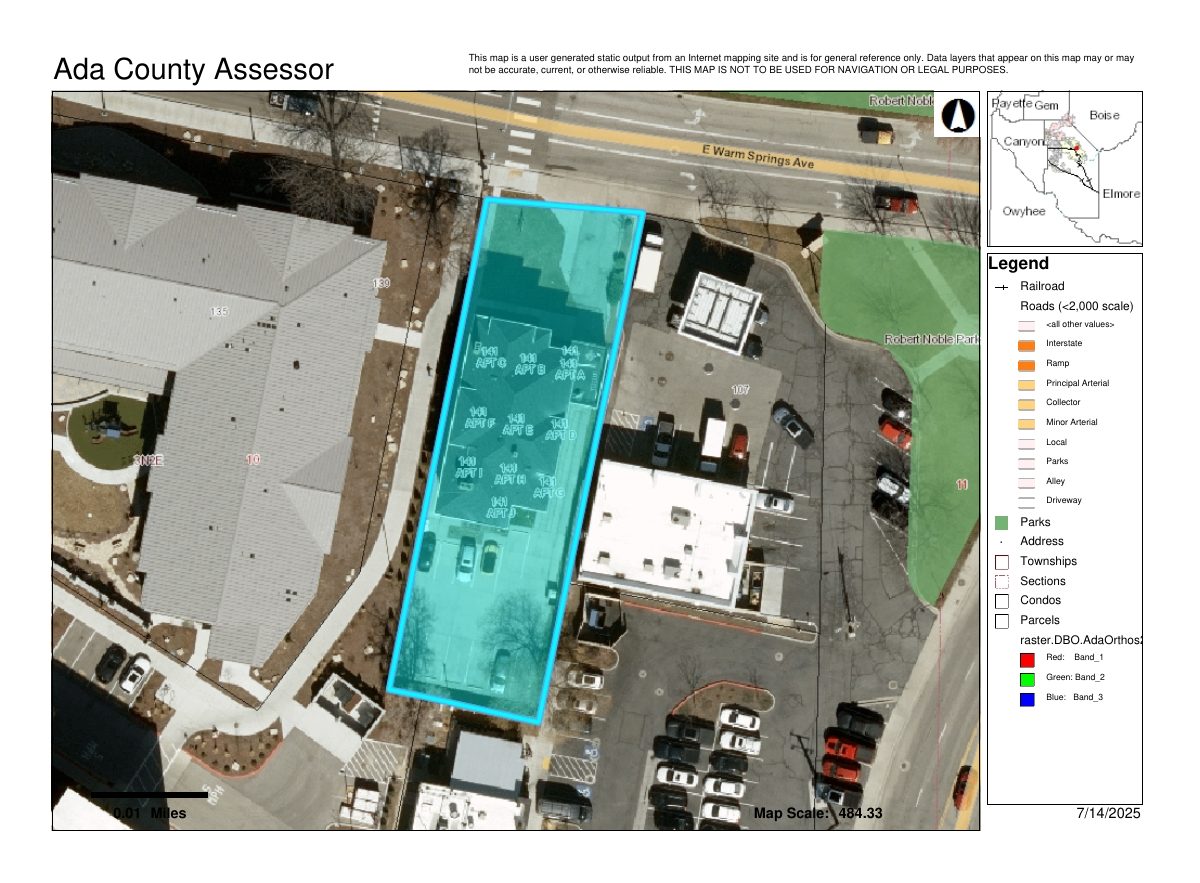Image resolution: width=1200 pixels, height=883 pixels.
Task: Click the red 10 section label
Action: (253, 460)
